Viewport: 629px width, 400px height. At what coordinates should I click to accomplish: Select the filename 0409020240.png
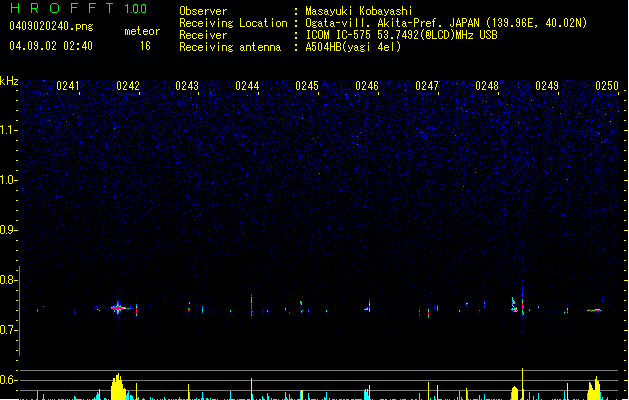(51, 26)
